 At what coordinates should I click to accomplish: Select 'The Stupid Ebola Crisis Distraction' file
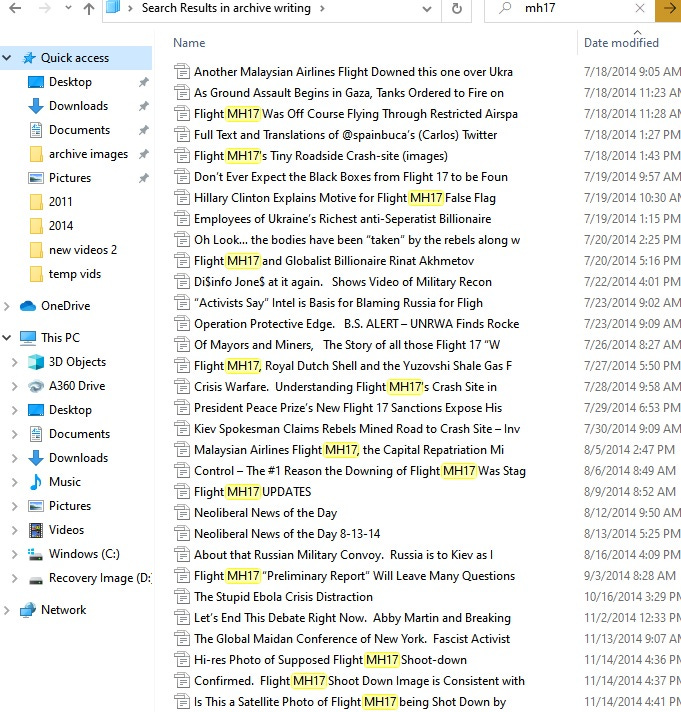tap(283, 597)
